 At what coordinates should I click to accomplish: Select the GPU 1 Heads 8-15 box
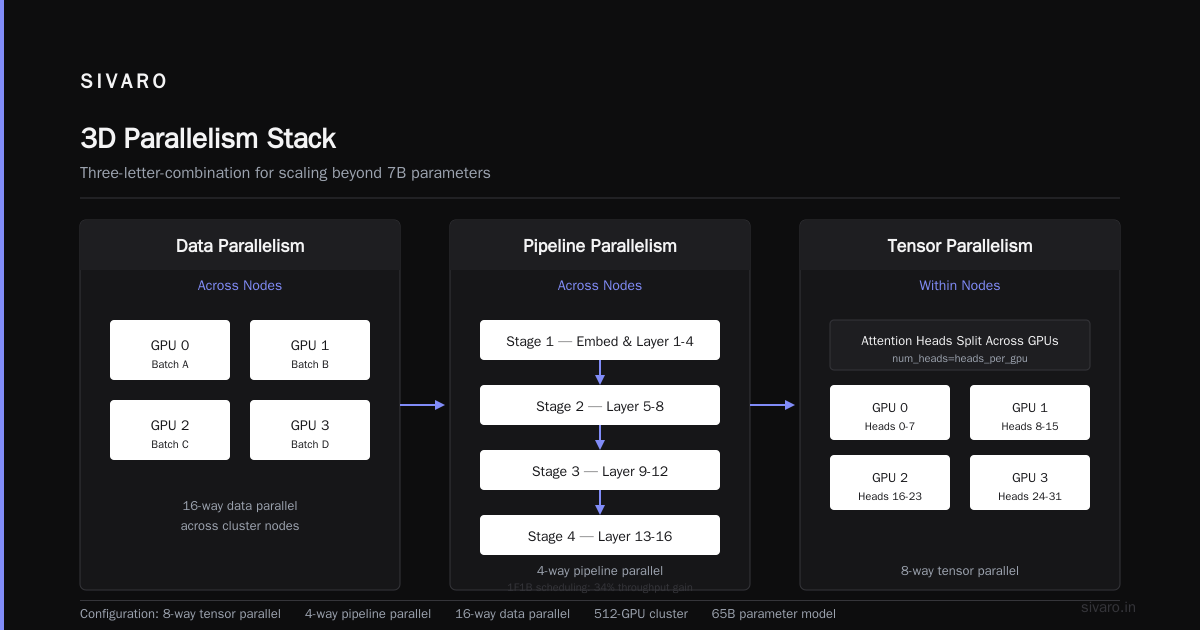point(1030,415)
